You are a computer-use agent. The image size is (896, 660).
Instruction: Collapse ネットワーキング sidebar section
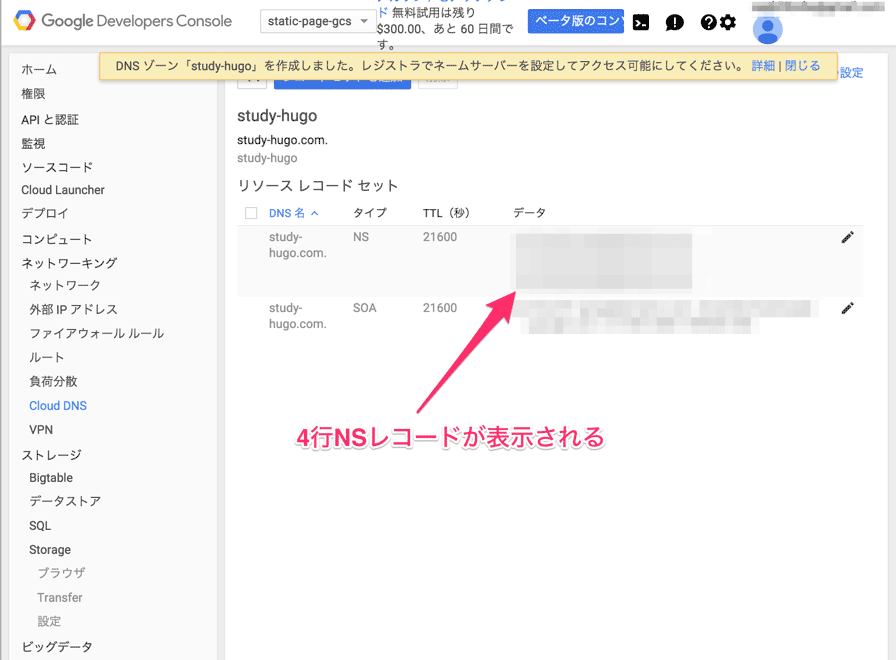tap(69, 263)
